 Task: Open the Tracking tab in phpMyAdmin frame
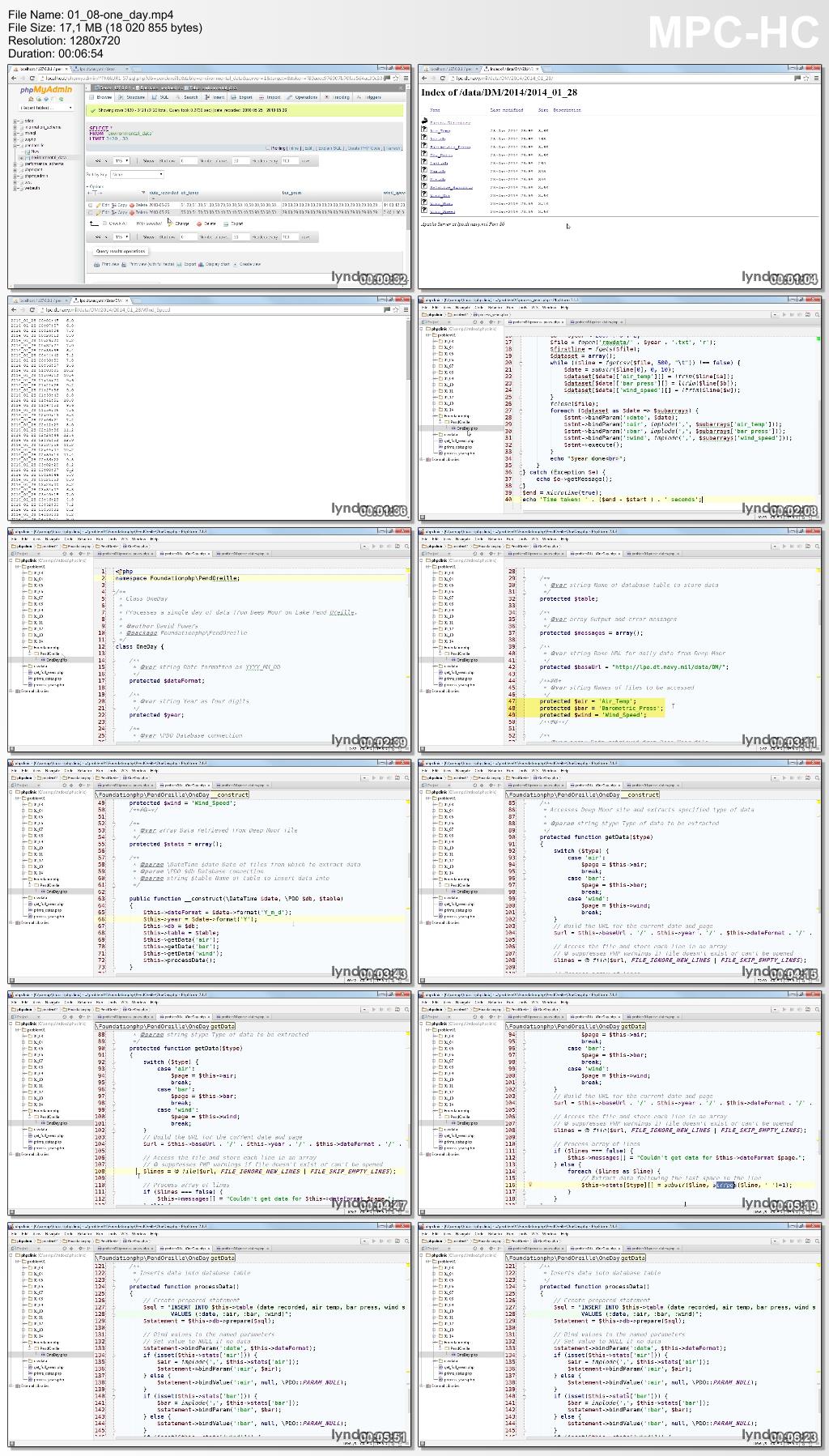click(338, 97)
